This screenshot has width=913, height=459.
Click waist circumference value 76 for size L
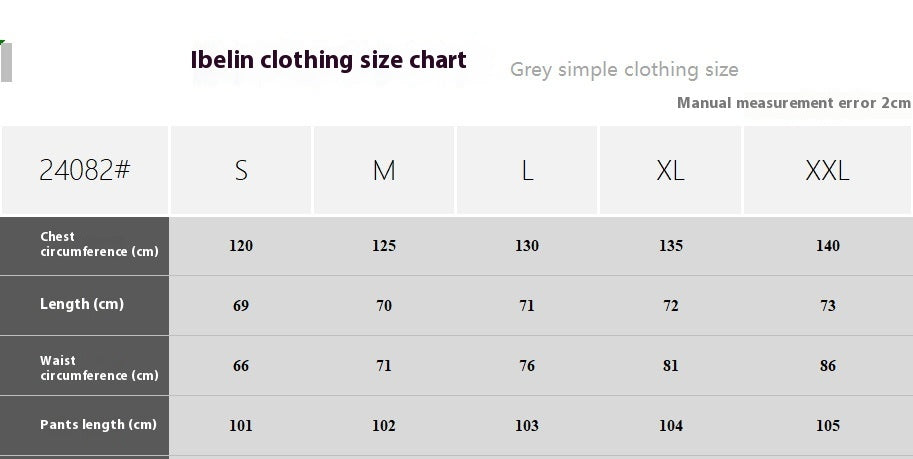pos(527,366)
